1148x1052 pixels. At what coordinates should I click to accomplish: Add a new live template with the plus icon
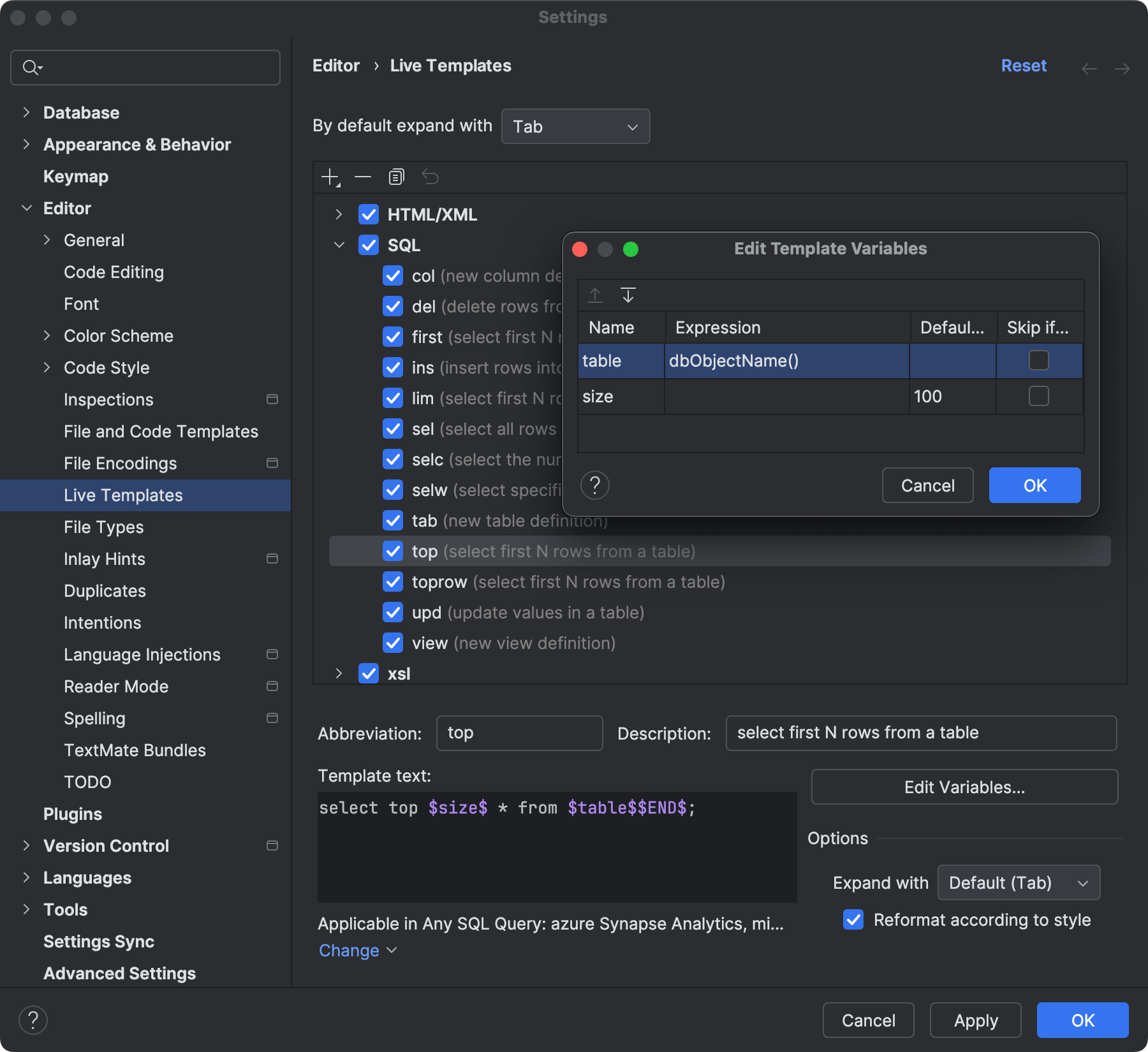pyautogui.click(x=330, y=177)
